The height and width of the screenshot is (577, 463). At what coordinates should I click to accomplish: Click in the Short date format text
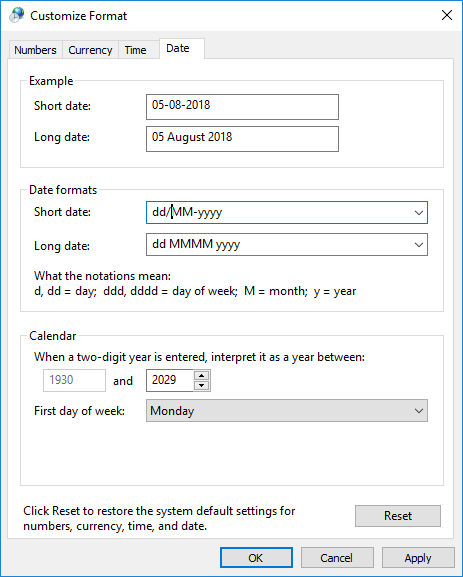click(x=278, y=212)
